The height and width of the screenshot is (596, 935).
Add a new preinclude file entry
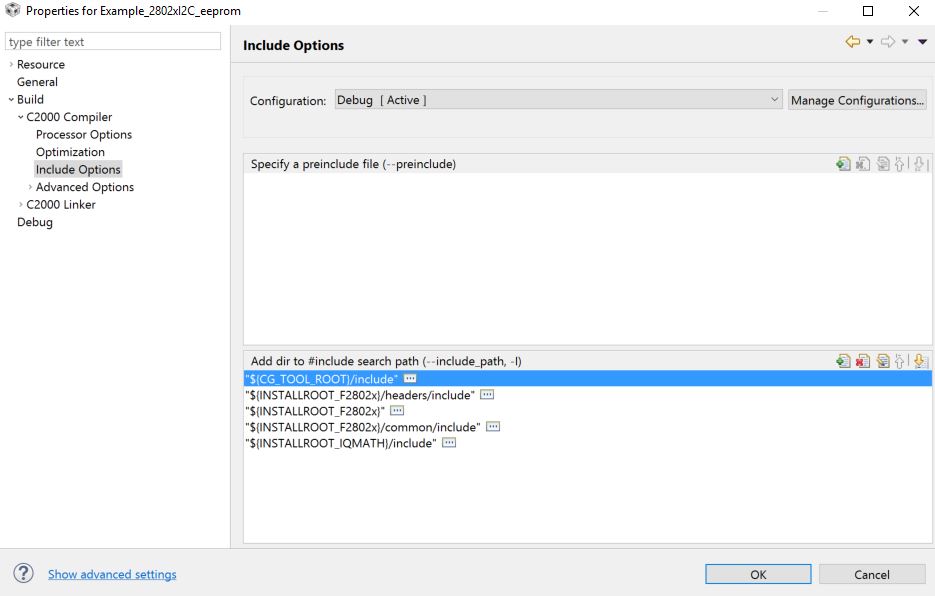click(x=843, y=163)
